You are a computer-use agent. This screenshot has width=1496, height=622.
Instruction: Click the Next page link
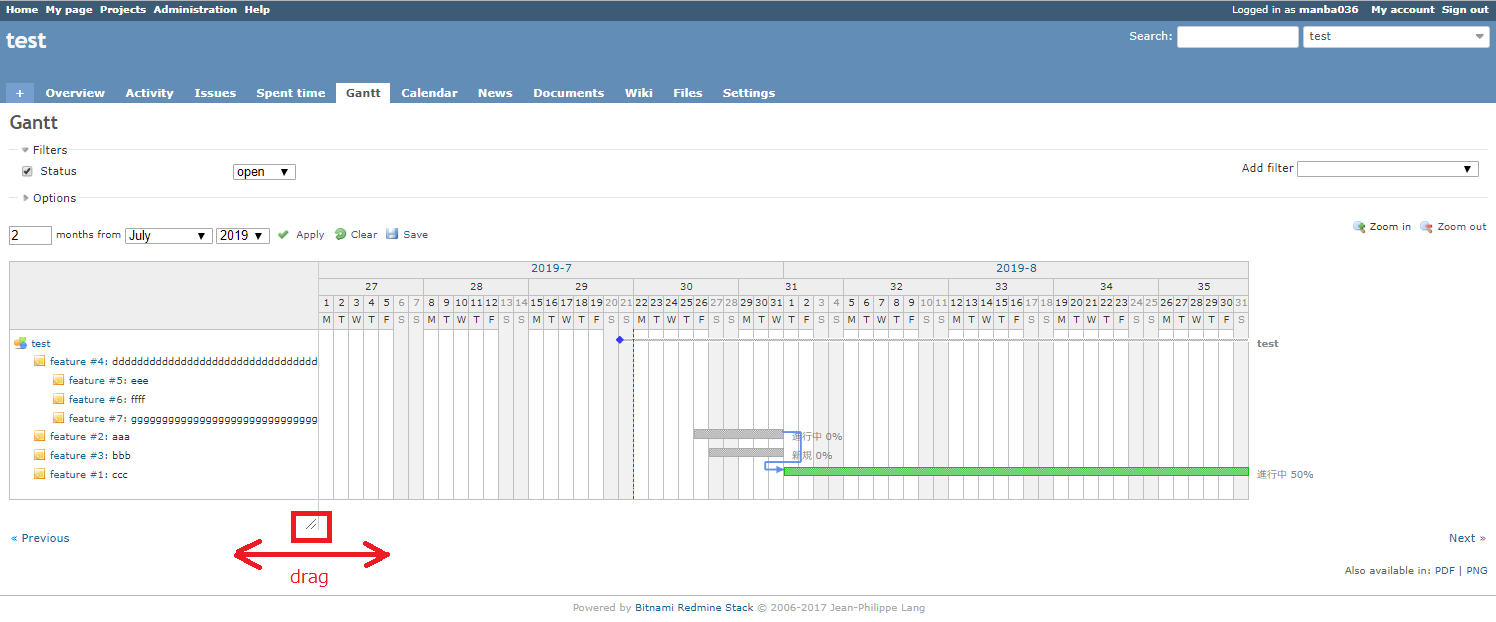tap(1463, 538)
